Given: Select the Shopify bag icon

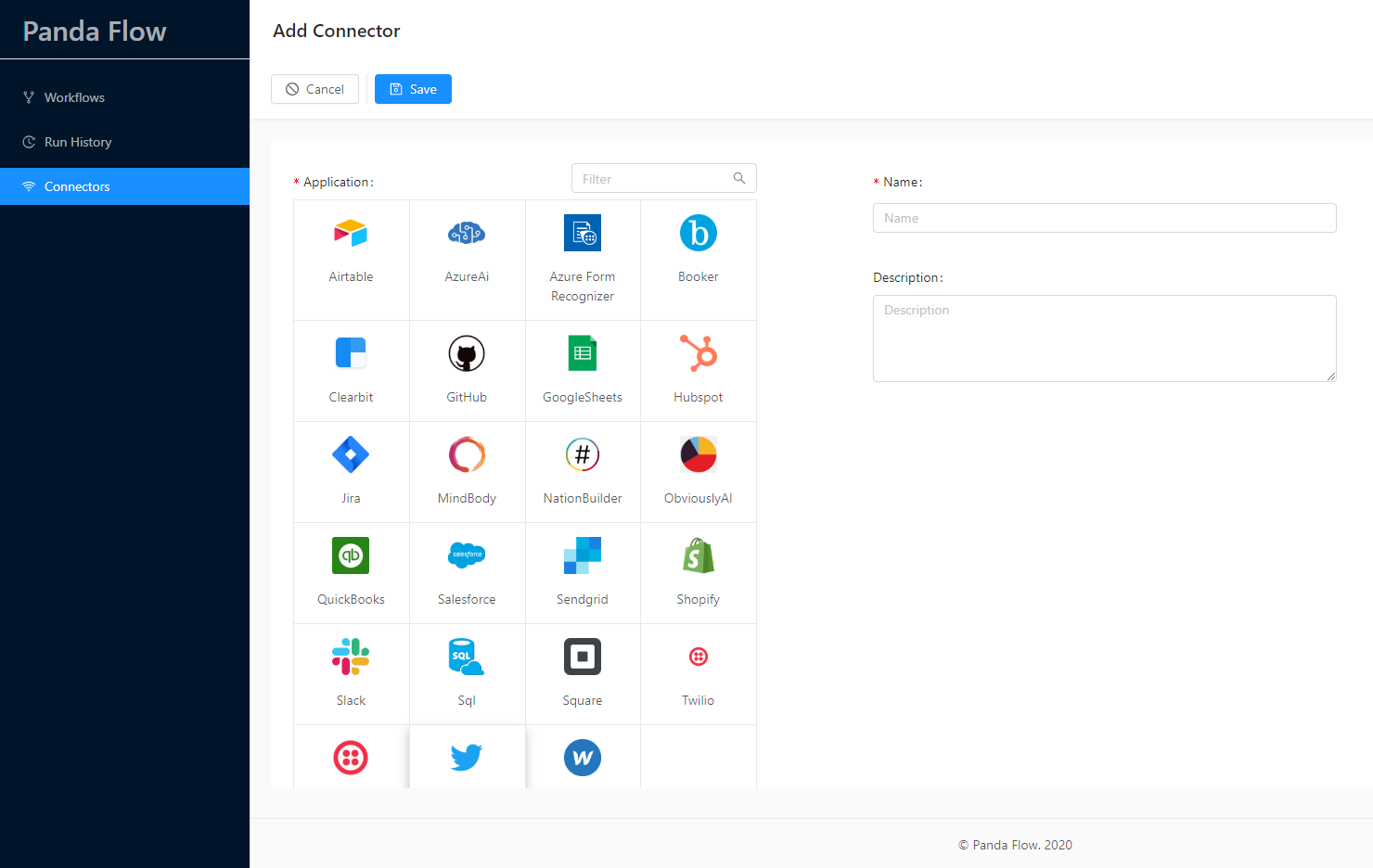Looking at the screenshot, I should coord(699,555).
